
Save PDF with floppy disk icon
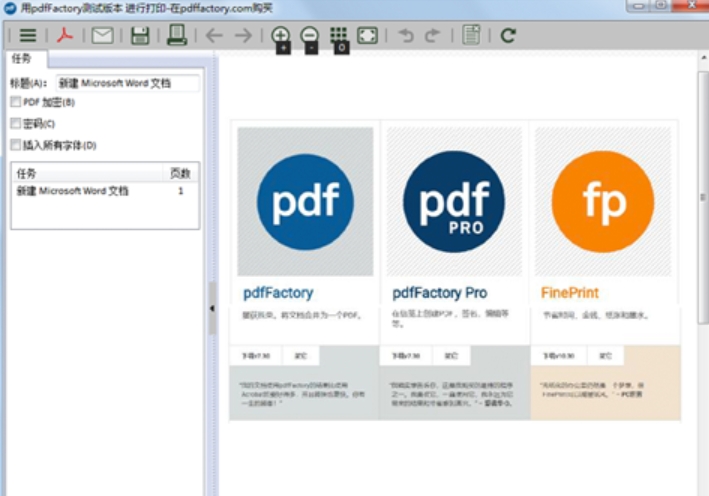coord(140,35)
